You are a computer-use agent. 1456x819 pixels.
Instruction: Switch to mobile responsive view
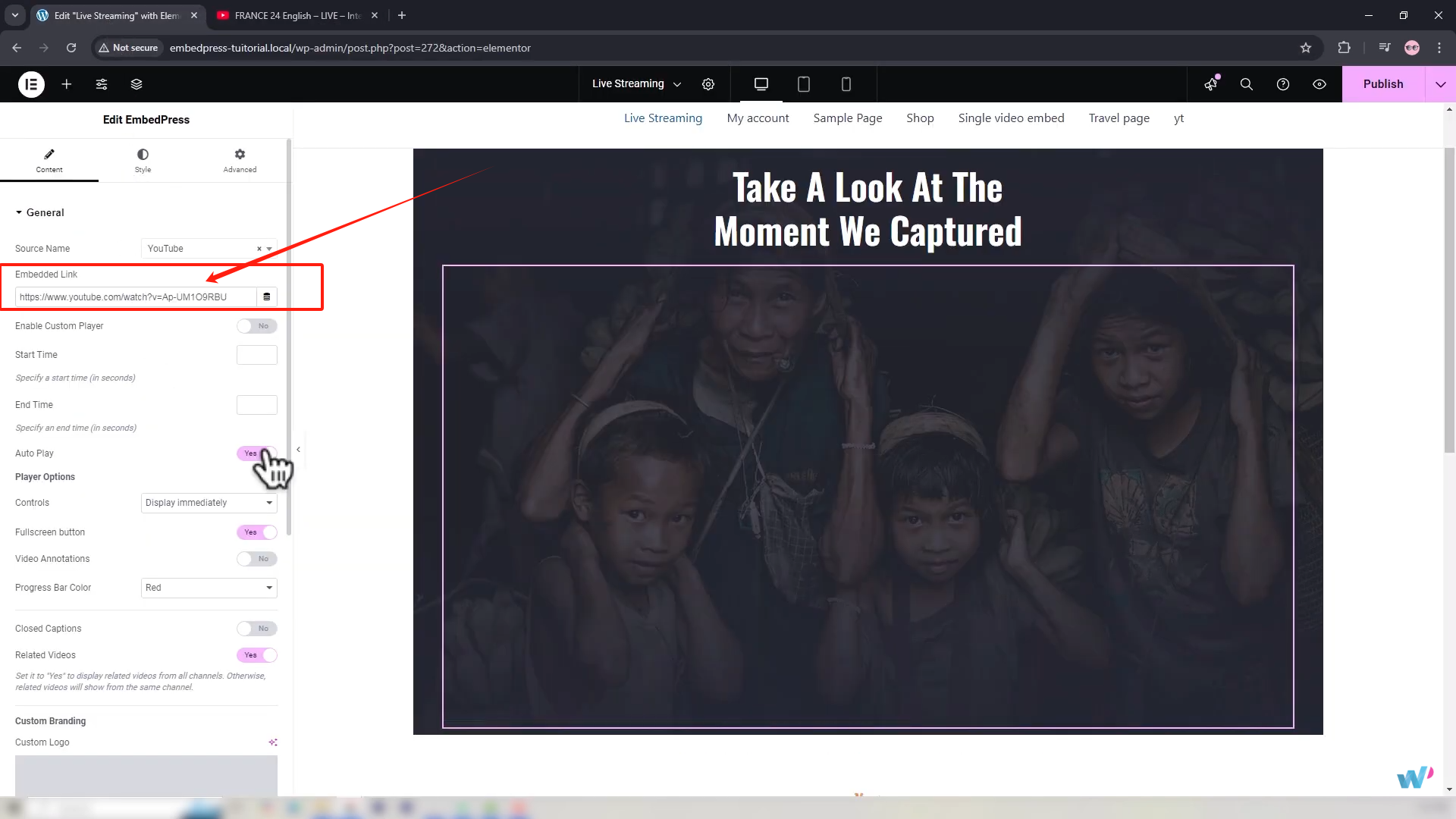tap(846, 84)
